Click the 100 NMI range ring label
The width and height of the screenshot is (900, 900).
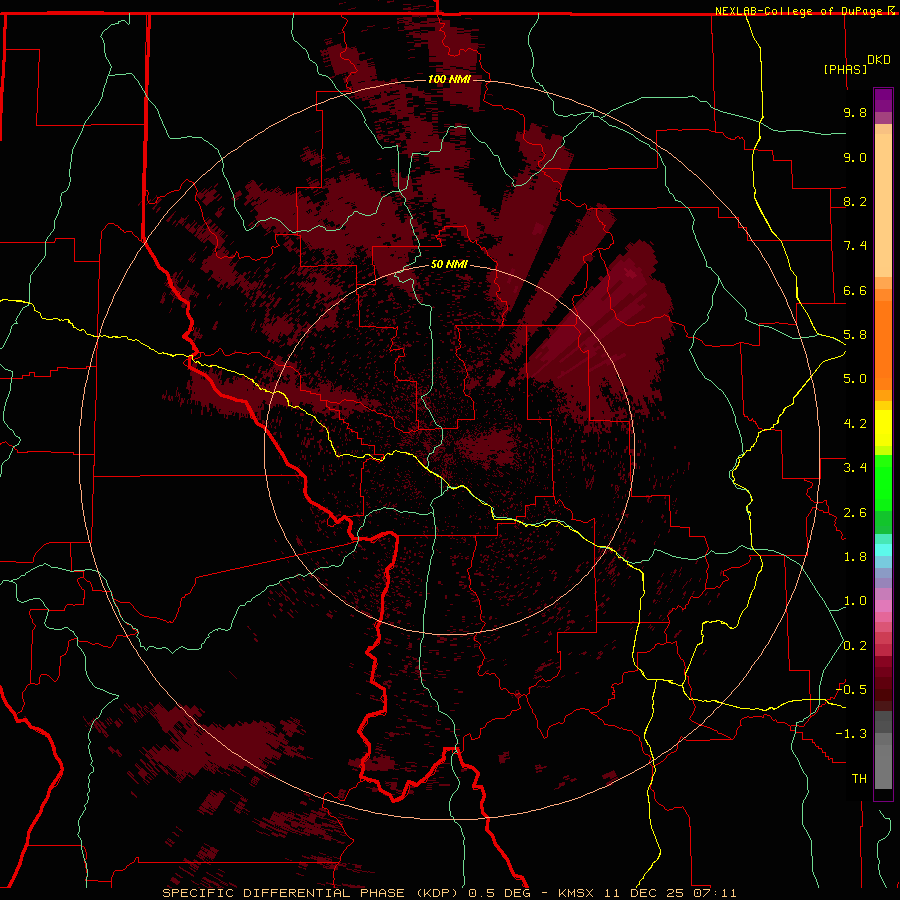coord(449,79)
